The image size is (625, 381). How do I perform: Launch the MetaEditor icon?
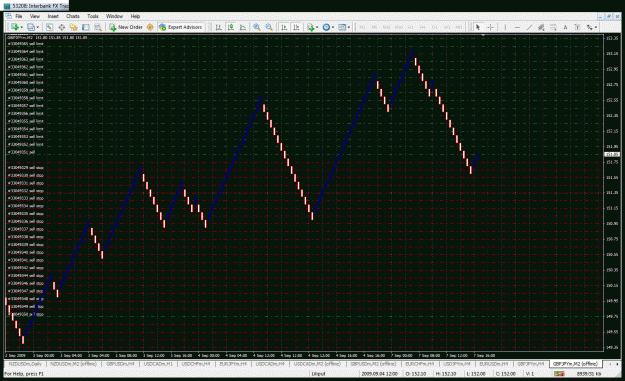(x=150, y=27)
